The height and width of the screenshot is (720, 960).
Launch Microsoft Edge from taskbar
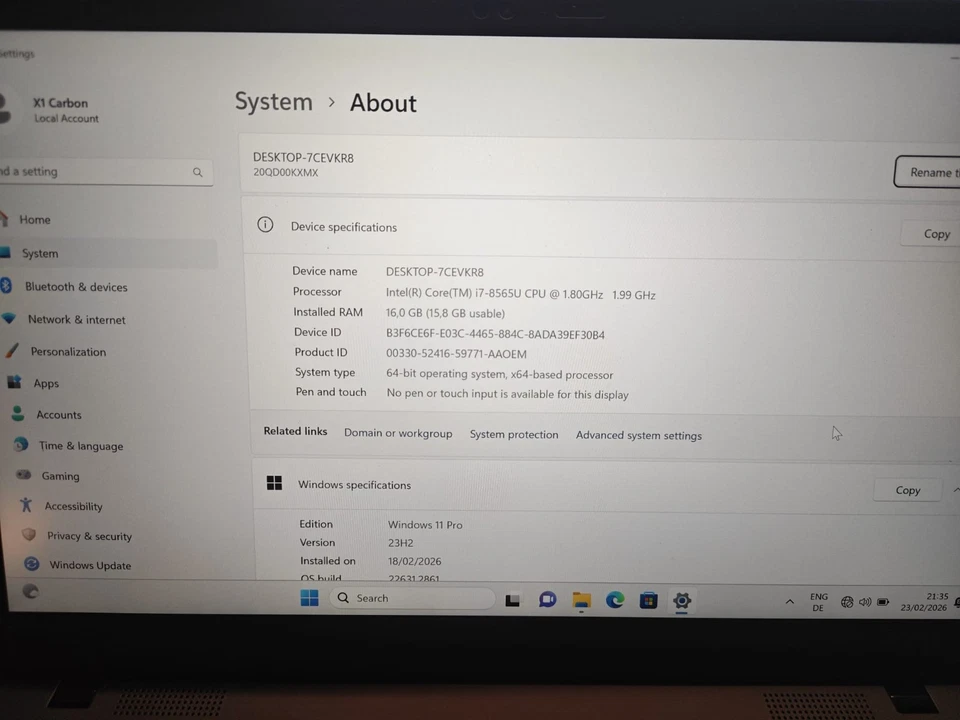coord(615,600)
